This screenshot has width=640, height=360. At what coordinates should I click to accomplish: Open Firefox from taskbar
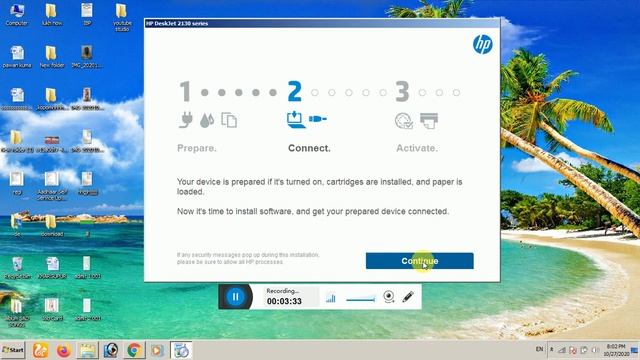click(64, 350)
